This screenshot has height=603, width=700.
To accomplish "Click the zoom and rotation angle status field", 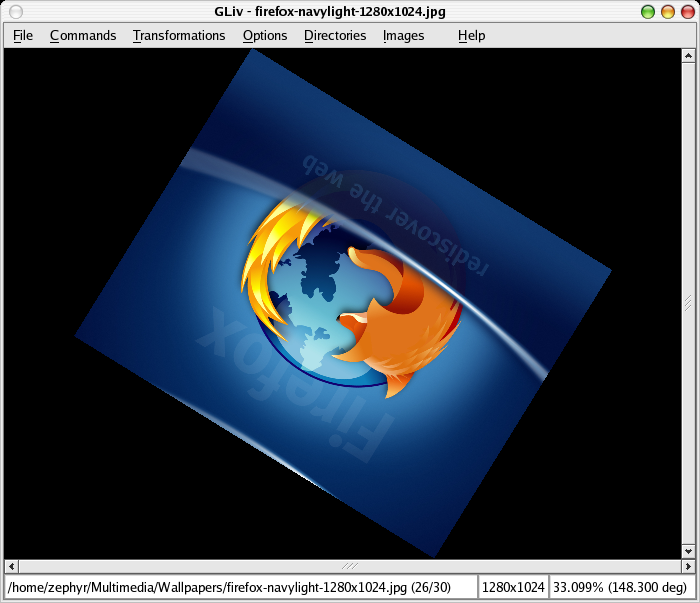I will point(620,587).
